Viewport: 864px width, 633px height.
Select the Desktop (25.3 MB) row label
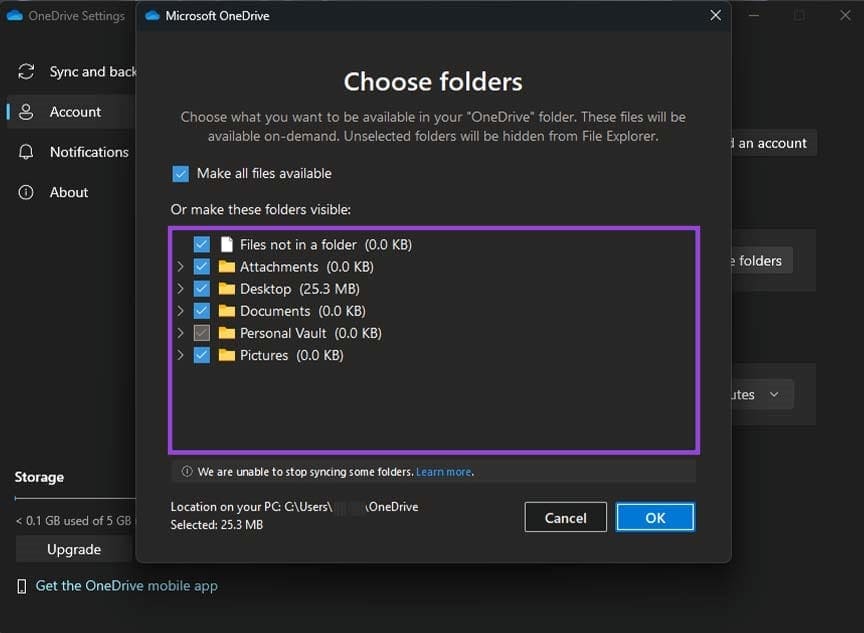coord(300,289)
